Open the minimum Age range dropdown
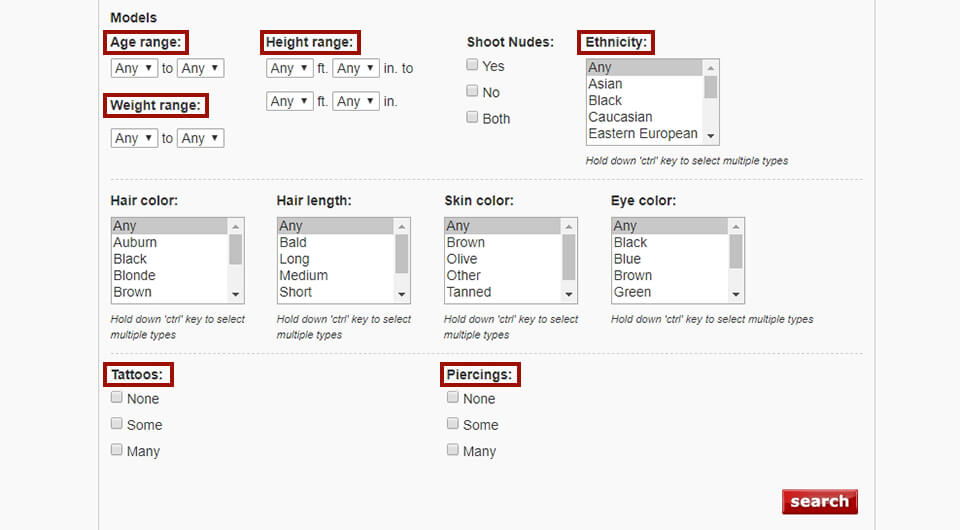This screenshot has height=530, width=960. [x=134, y=68]
